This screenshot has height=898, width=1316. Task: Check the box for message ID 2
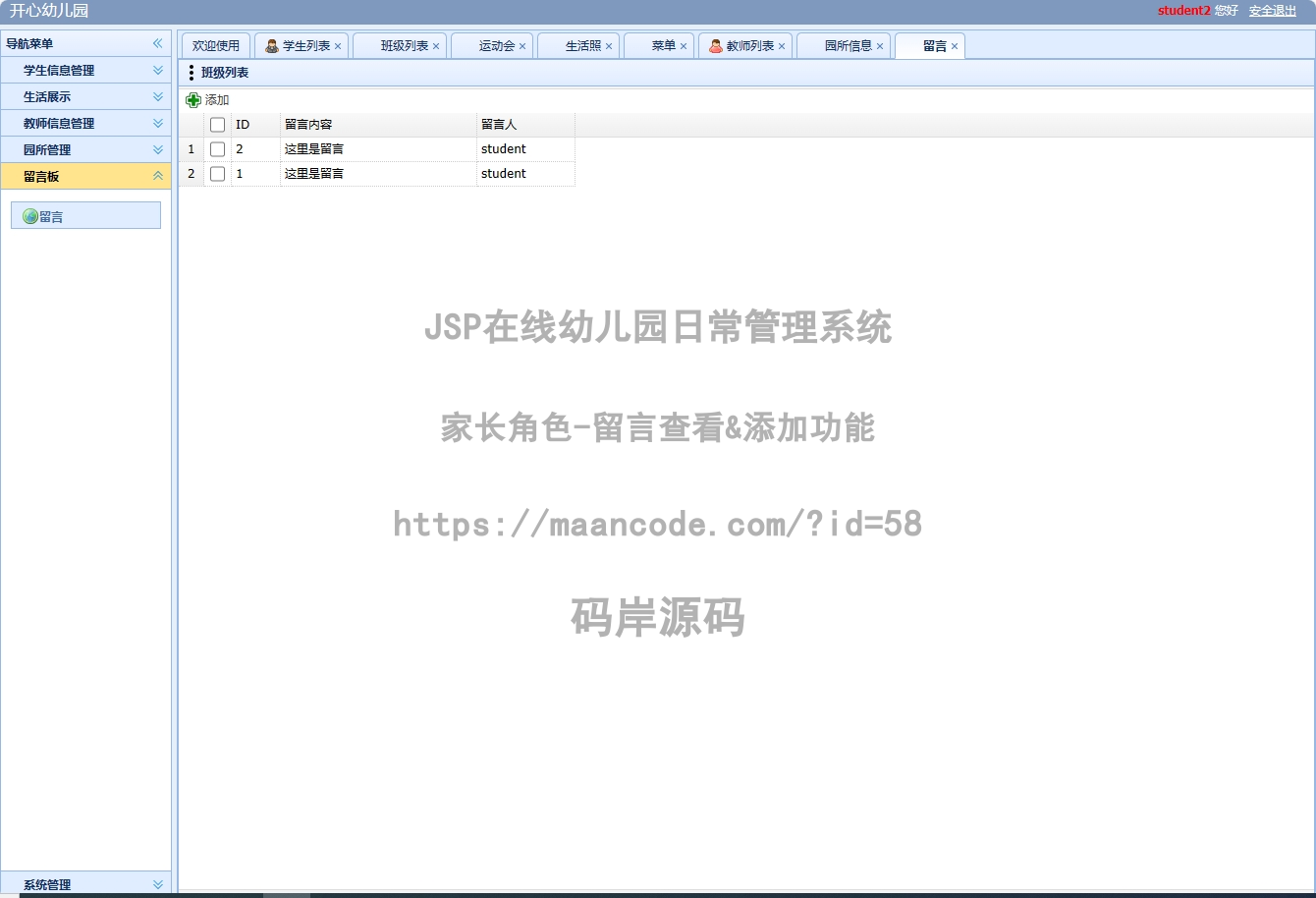218,149
